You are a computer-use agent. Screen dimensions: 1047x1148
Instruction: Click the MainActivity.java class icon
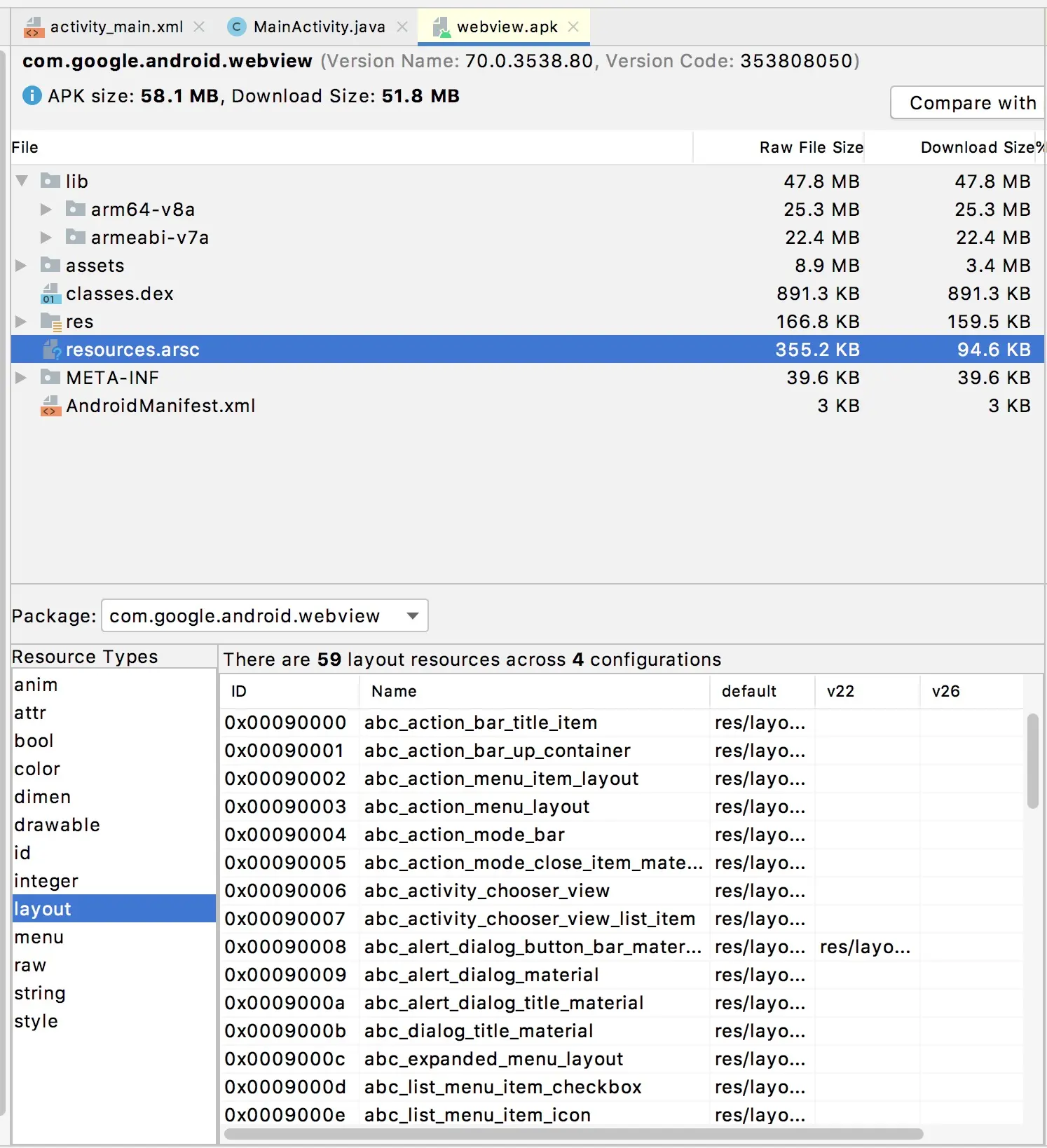[237, 27]
